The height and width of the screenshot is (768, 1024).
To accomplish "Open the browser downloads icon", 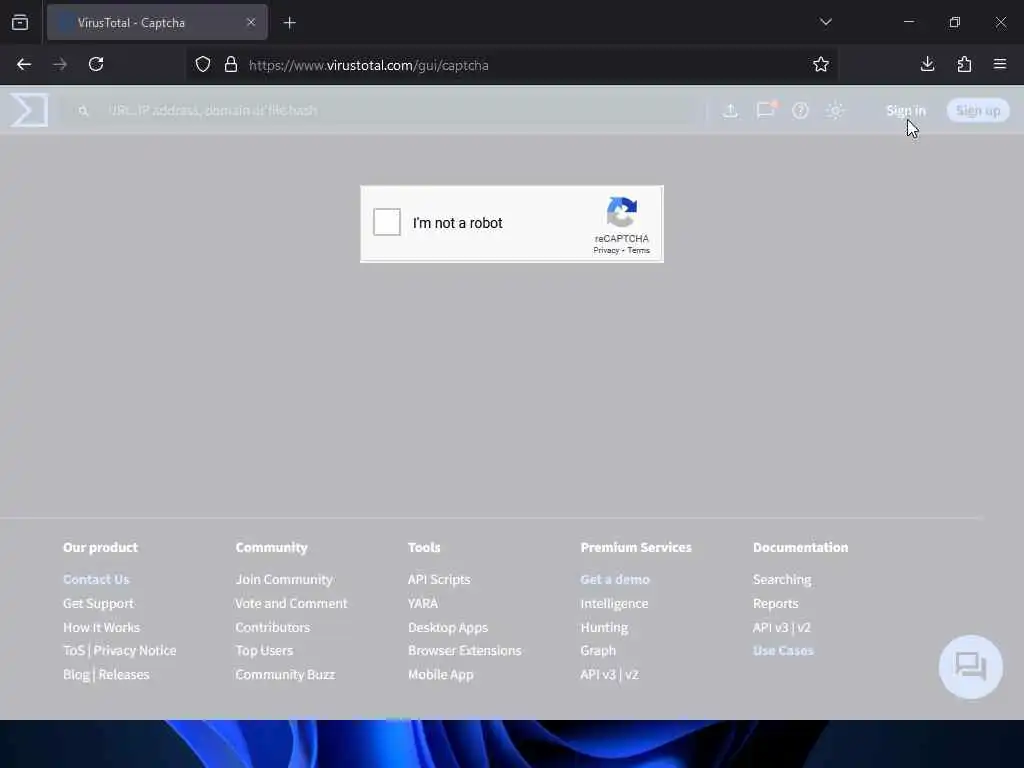I will click(927, 64).
